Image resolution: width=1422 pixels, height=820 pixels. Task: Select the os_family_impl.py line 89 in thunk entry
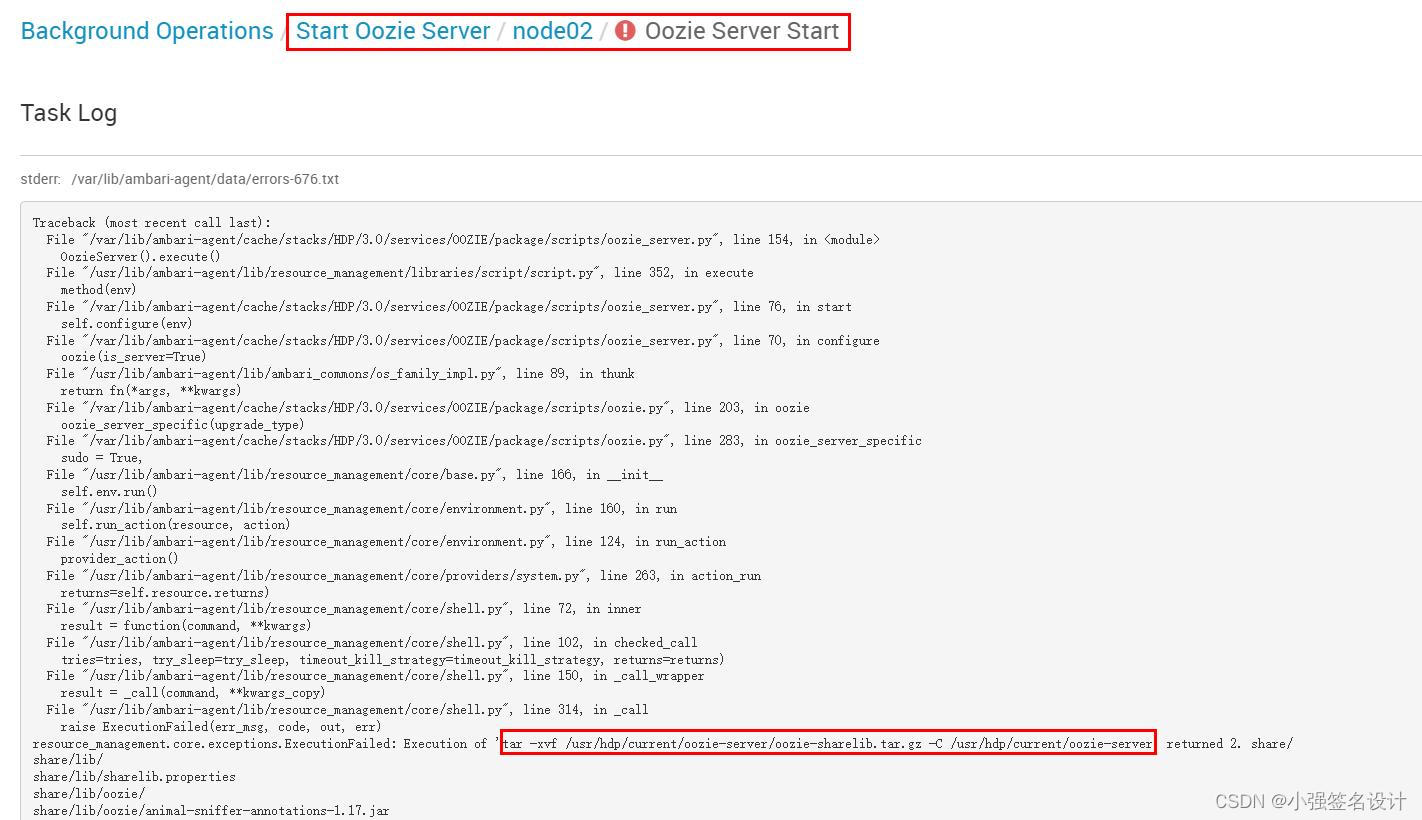(x=340, y=374)
